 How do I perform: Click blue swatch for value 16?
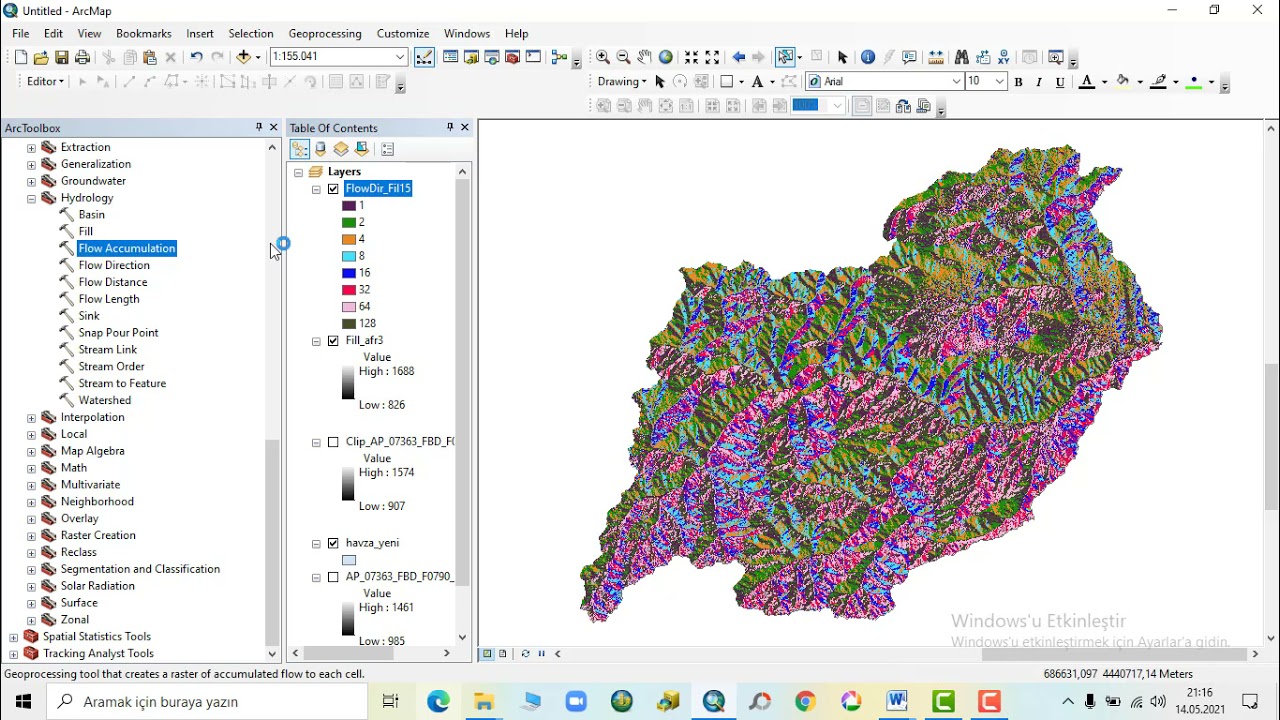pyautogui.click(x=349, y=273)
